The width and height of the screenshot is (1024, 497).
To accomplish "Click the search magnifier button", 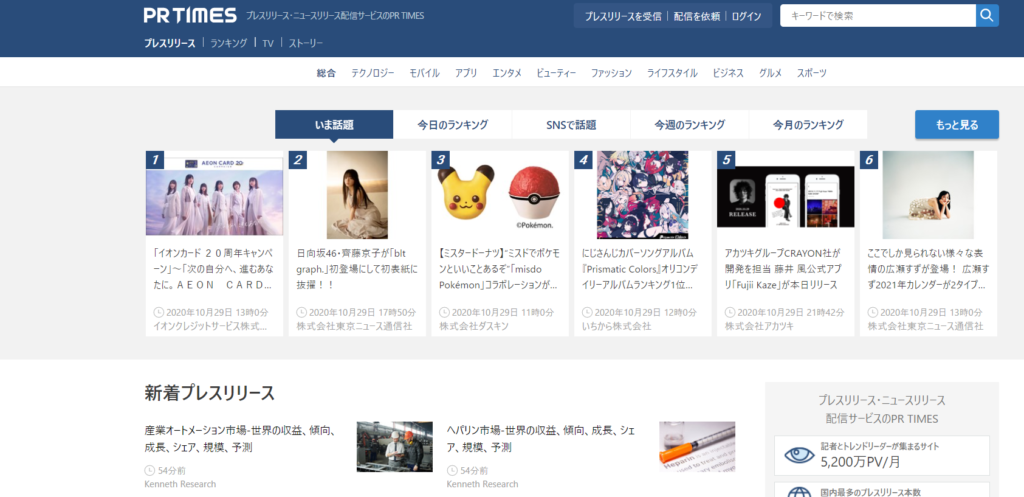I will click(987, 15).
